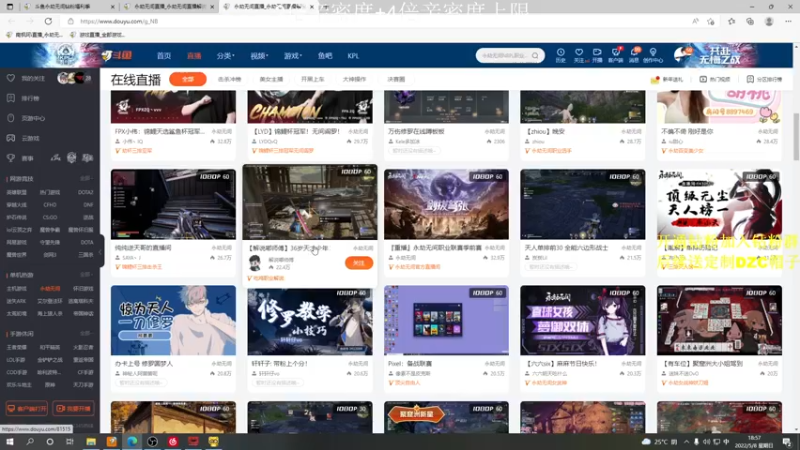800x450 pixels.
Task: Click 我要开播 button in sidebar
Action: pos(73,409)
